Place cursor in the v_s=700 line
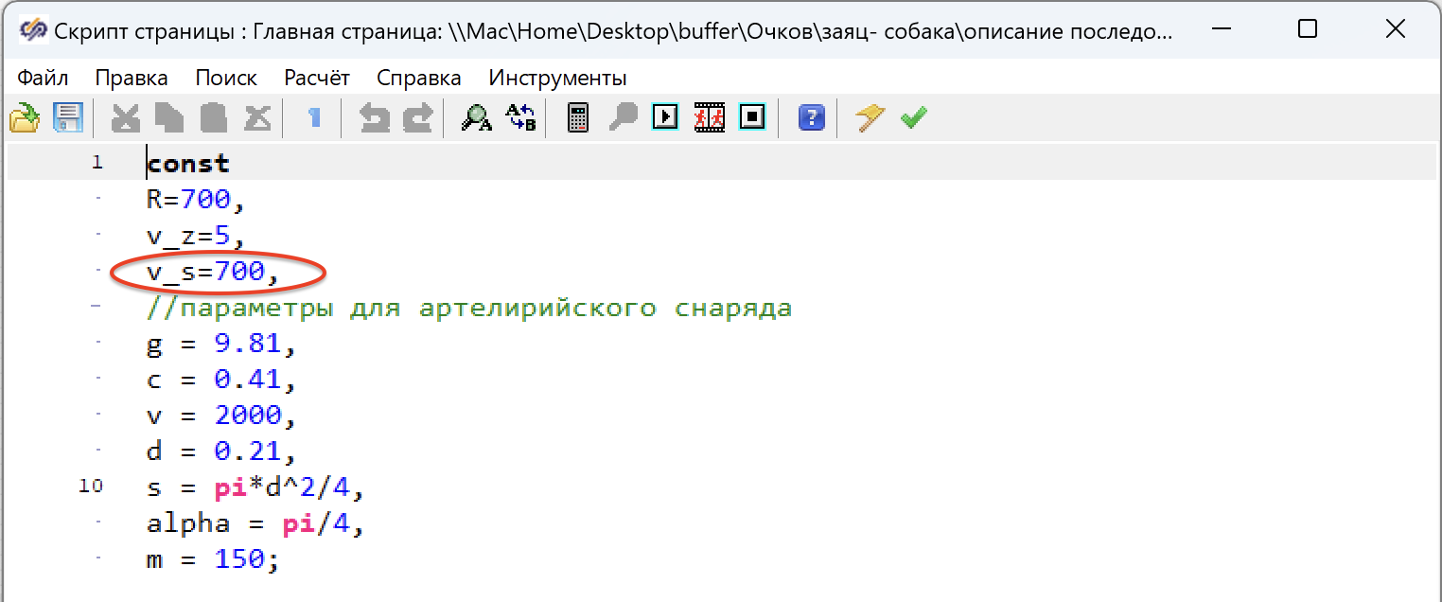The image size is (1446, 608). pyautogui.click(x=213, y=271)
